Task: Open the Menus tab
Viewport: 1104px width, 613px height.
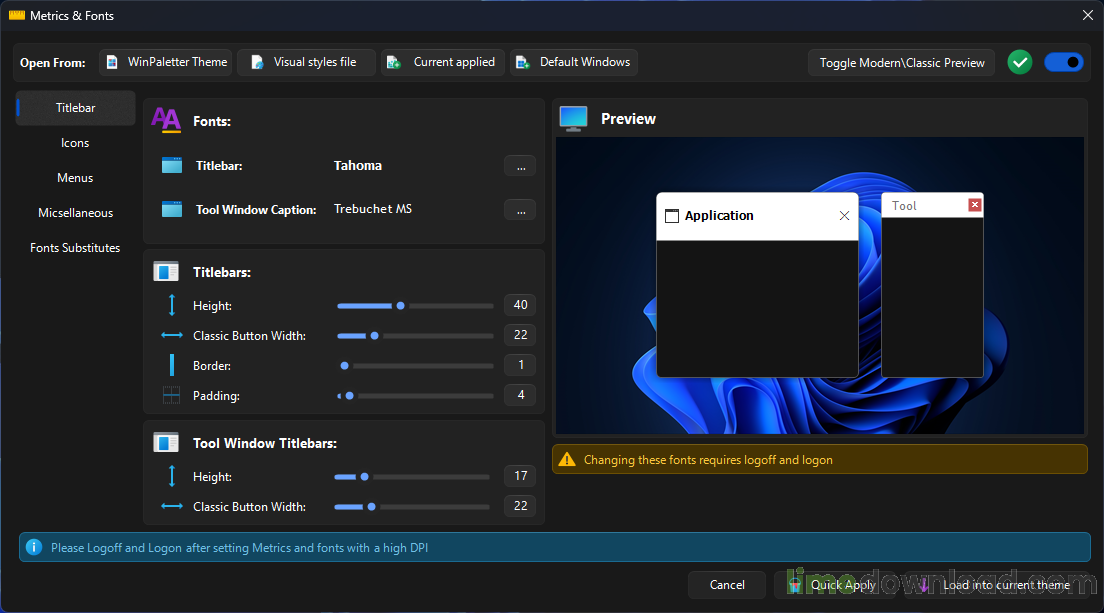Action: [x=75, y=178]
